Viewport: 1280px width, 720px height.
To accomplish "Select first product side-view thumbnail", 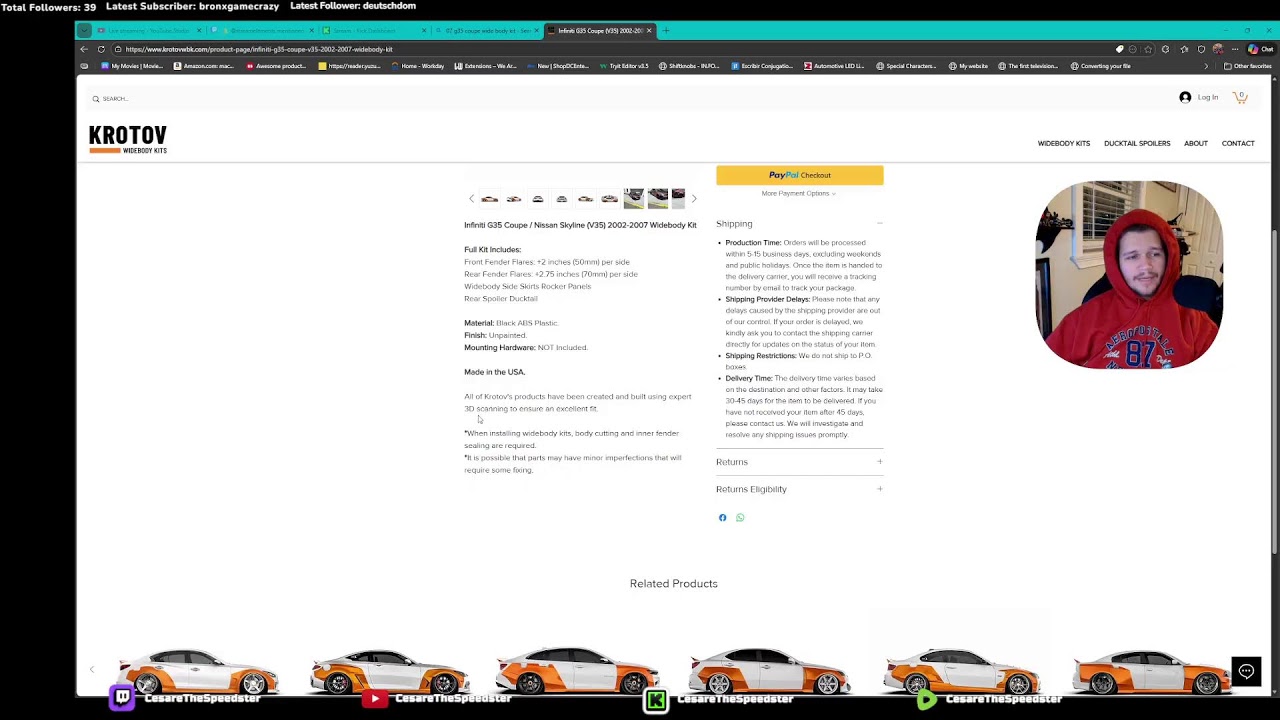I will pos(490,199).
